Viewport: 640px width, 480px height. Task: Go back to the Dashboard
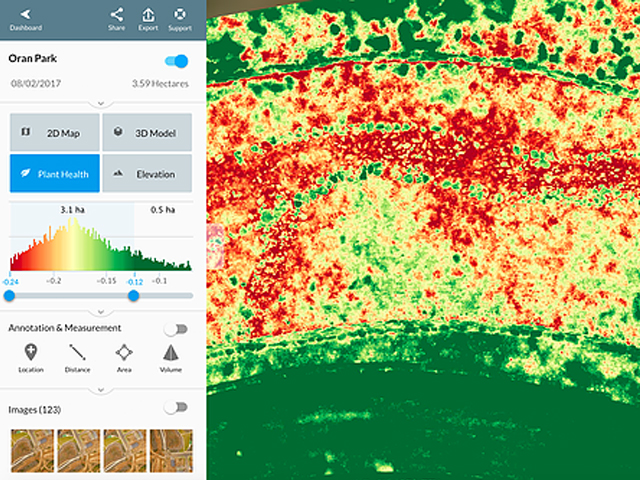point(27,18)
